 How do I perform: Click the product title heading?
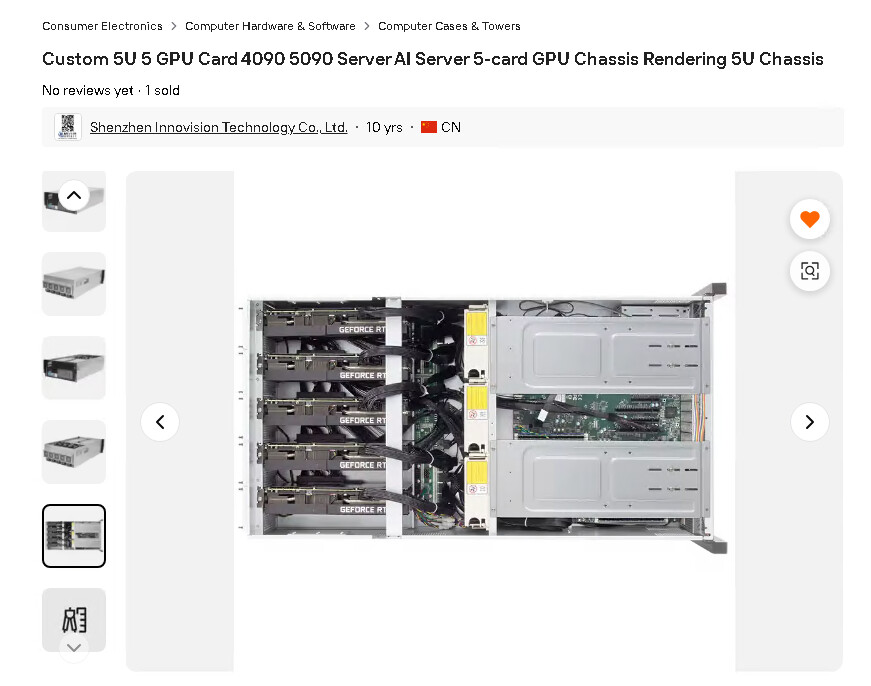pos(432,59)
